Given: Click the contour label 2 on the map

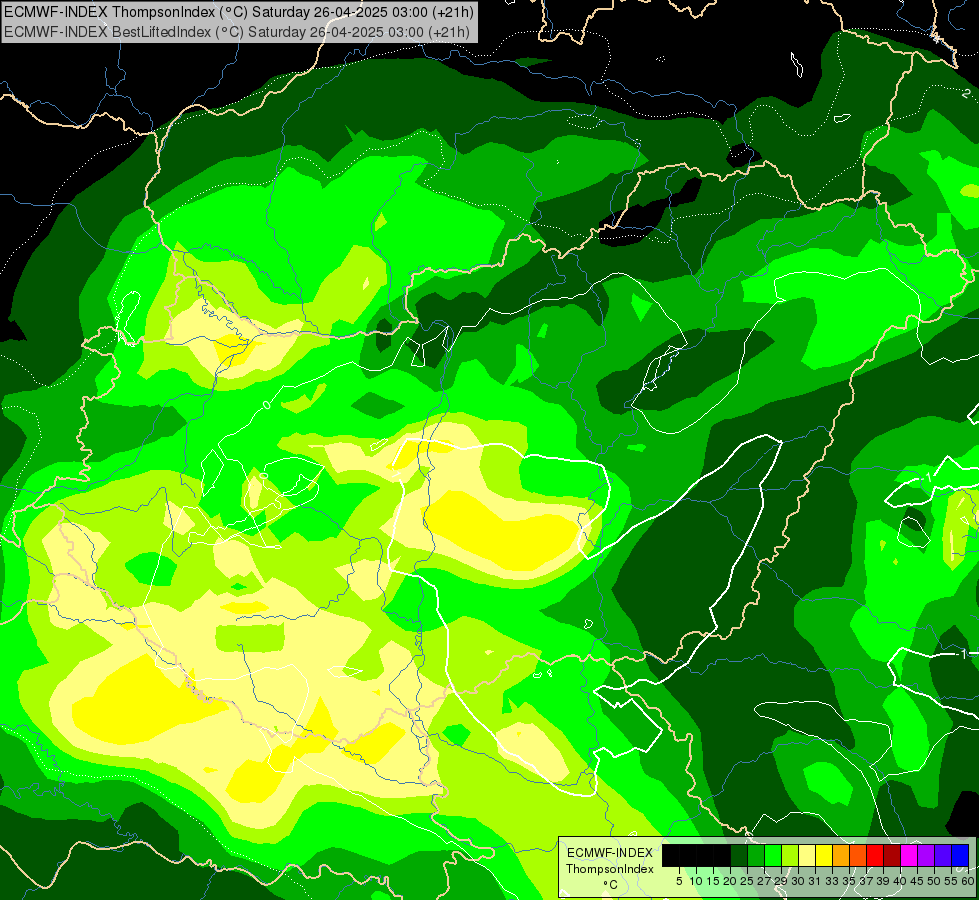Looking at the screenshot, I should 966,94.
